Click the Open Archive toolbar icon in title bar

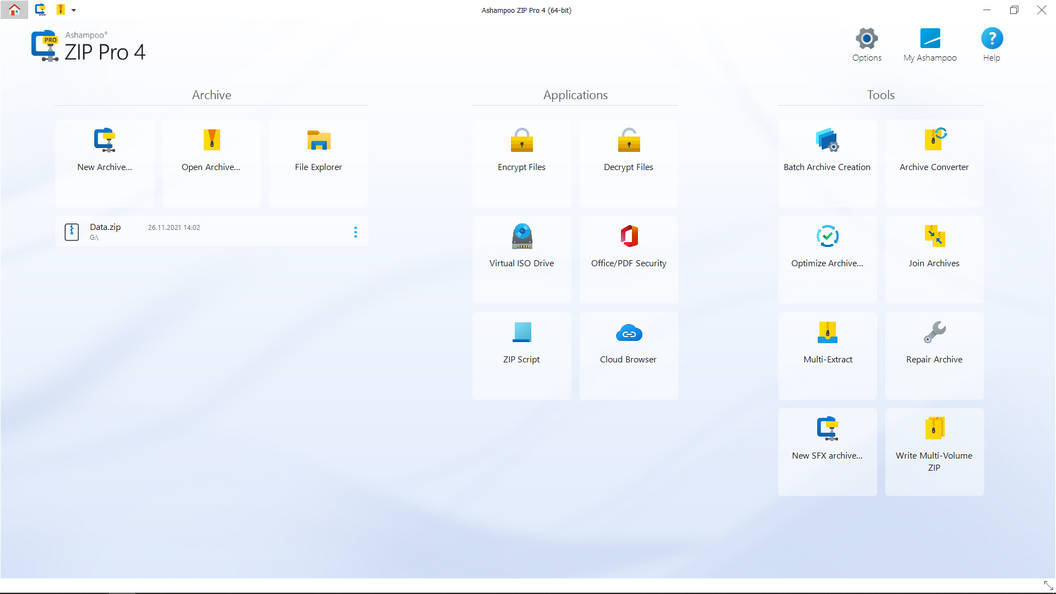60,10
